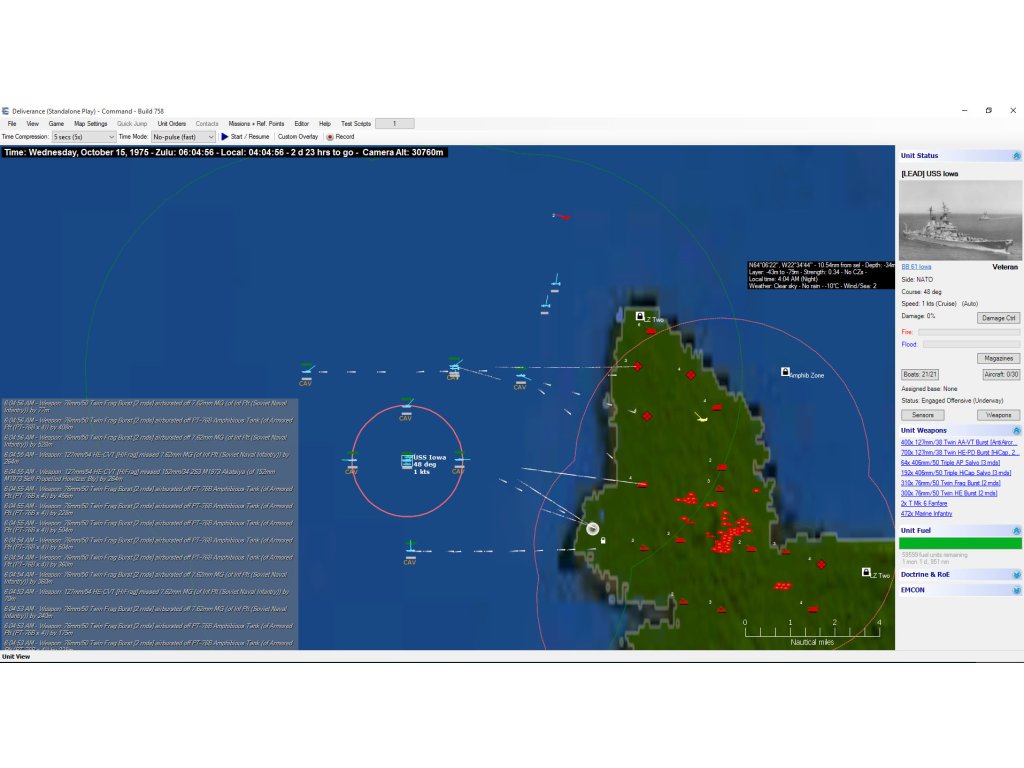Click the Start / Resume play button
Image resolution: width=1024 pixels, height=768 pixels.
click(x=245, y=137)
